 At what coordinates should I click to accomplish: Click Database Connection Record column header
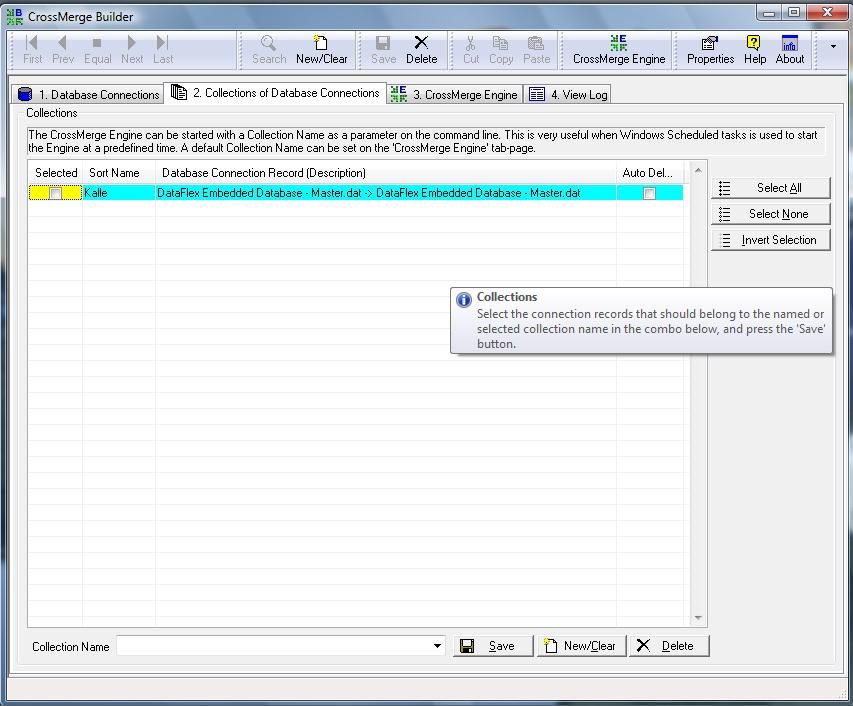pos(386,173)
